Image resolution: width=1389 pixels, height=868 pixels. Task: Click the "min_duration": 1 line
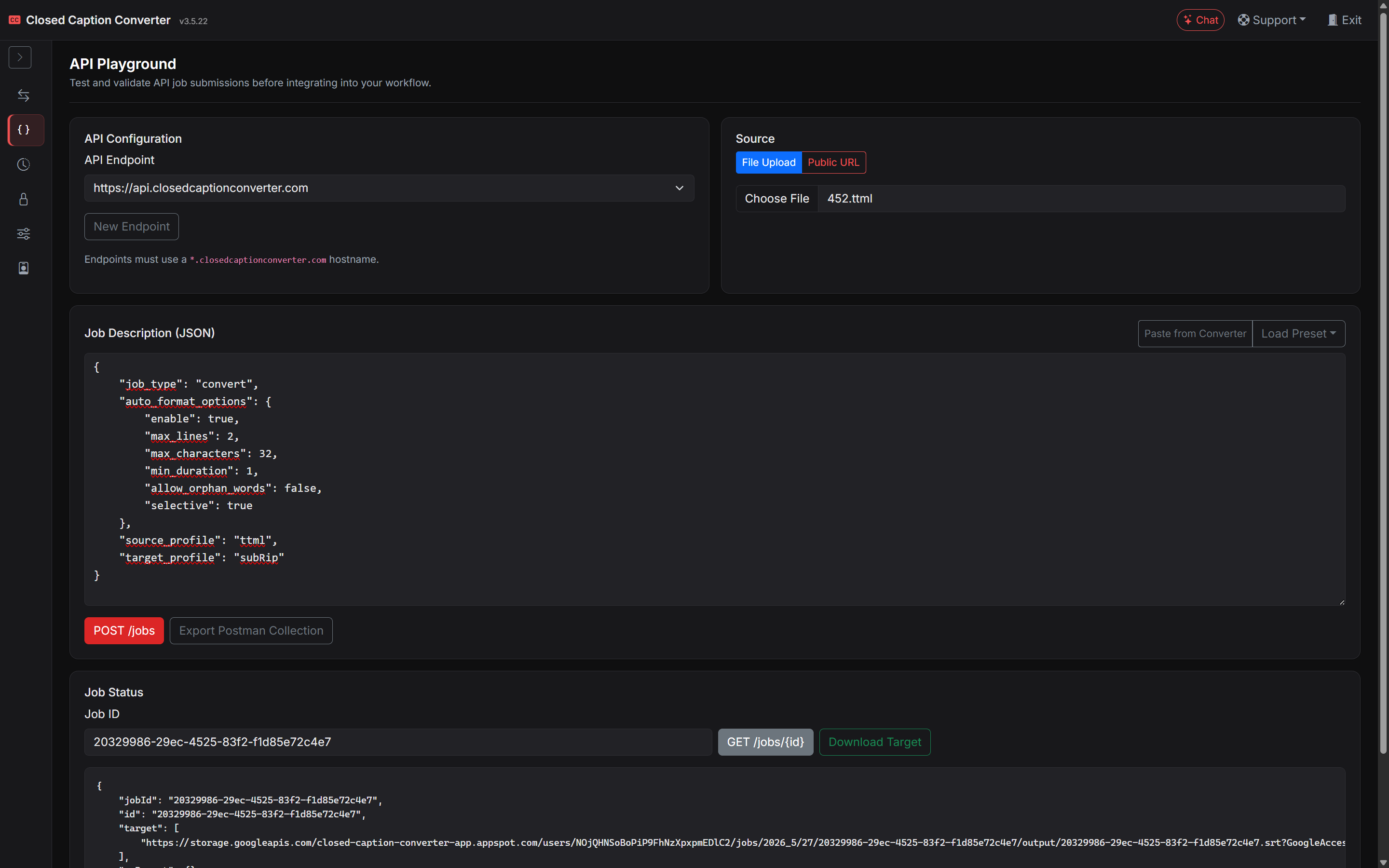(x=202, y=471)
